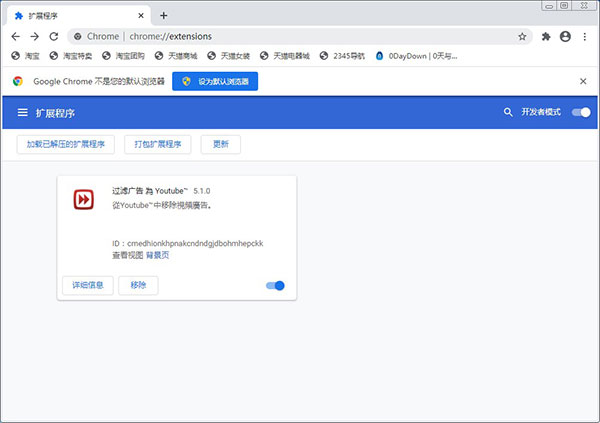Open the 2345导航 bookmark
The height and width of the screenshot is (423, 600).
pyautogui.click(x=342, y=56)
